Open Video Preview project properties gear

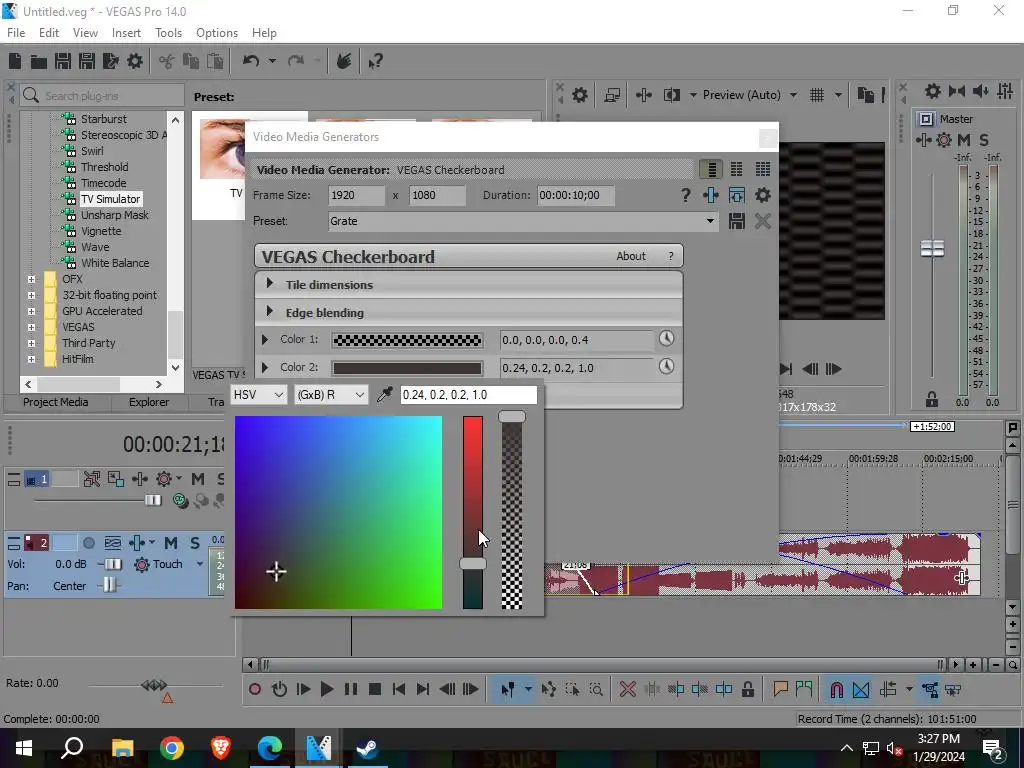pos(580,95)
